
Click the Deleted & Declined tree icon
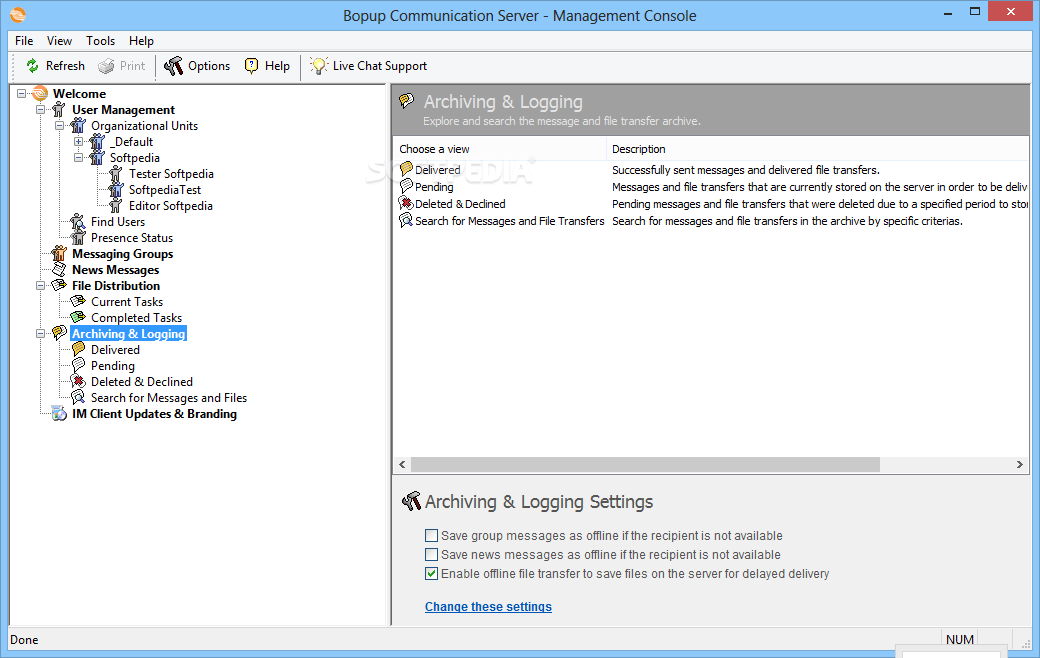point(78,381)
